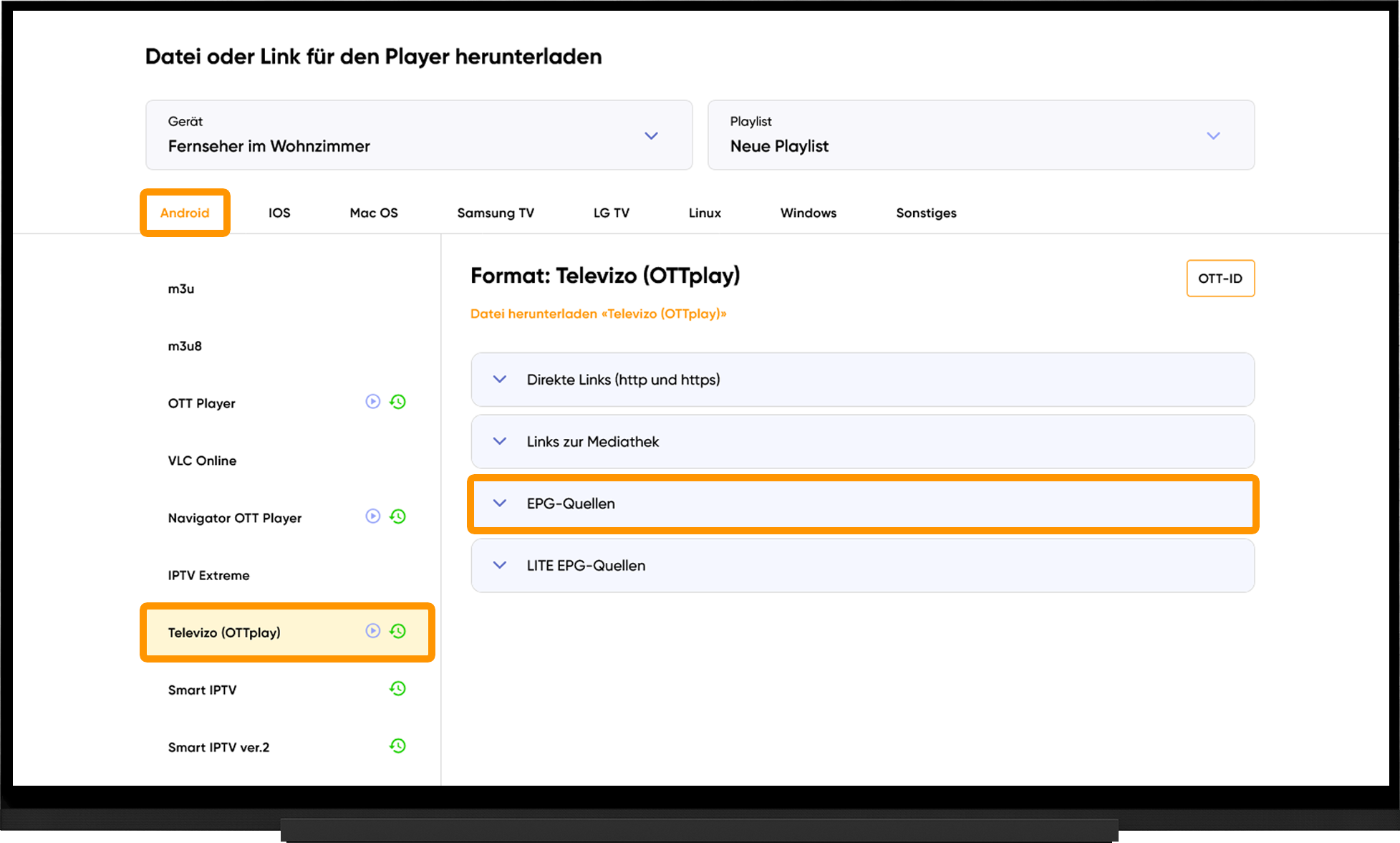Image resolution: width=1400 pixels, height=843 pixels.
Task: Expand Direkte Links (http und https)
Action: coord(863,380)
